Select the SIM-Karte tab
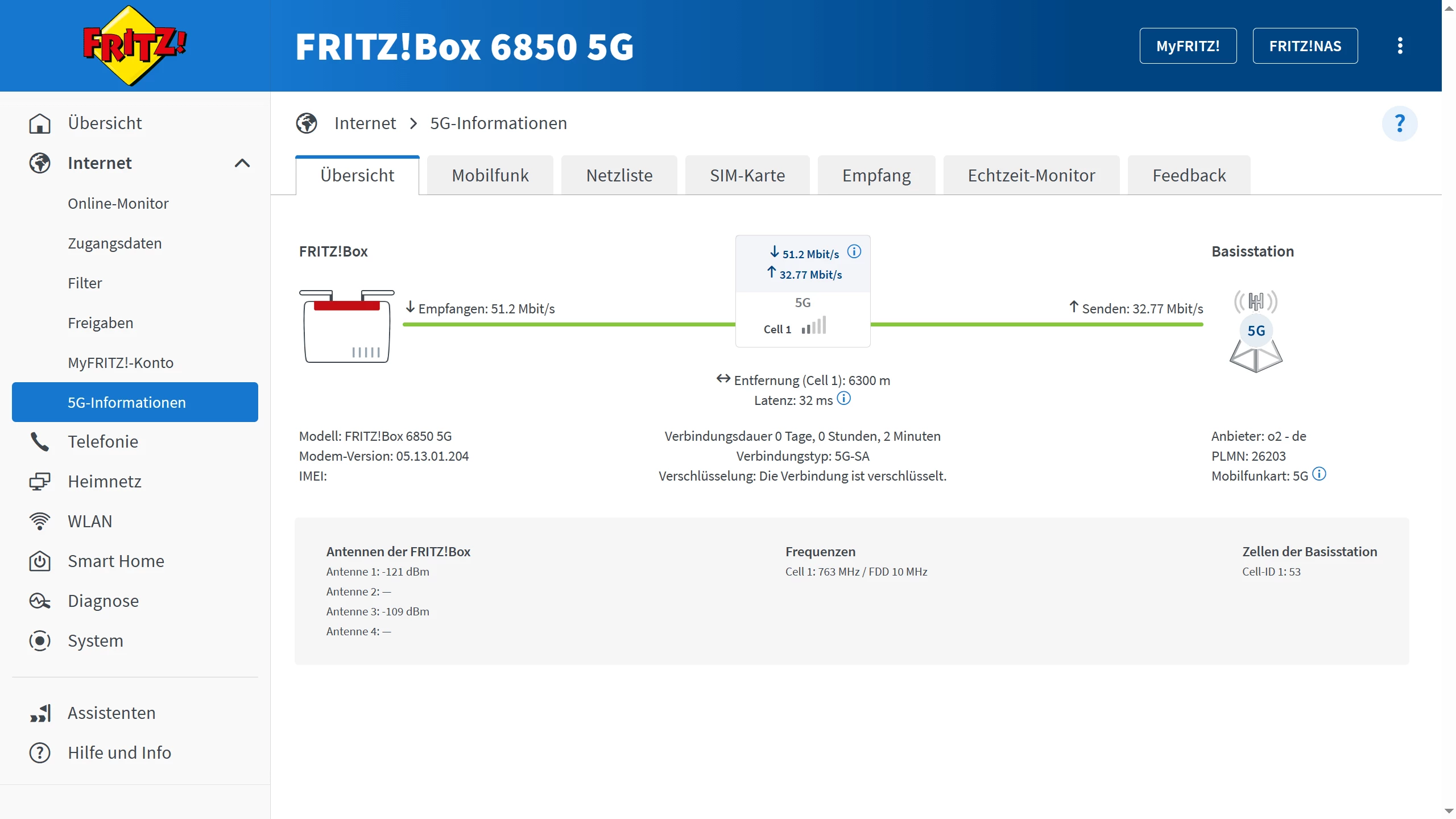The image size is (1456, 819). point(747,176)
